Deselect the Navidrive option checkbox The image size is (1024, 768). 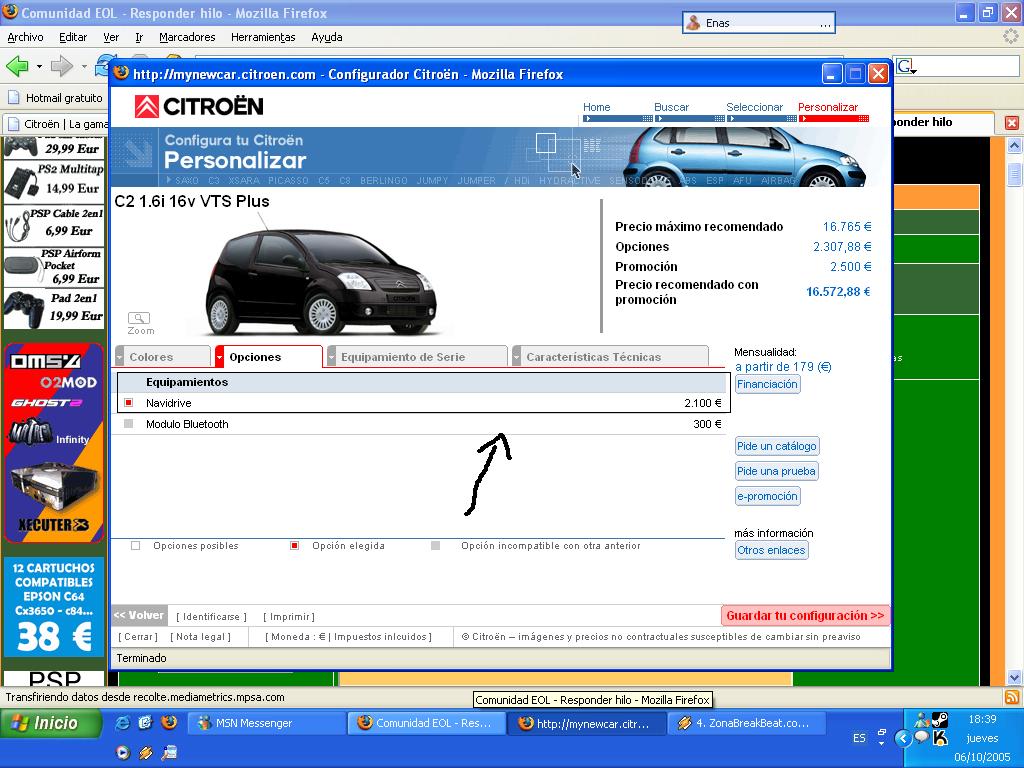[129, 403]
